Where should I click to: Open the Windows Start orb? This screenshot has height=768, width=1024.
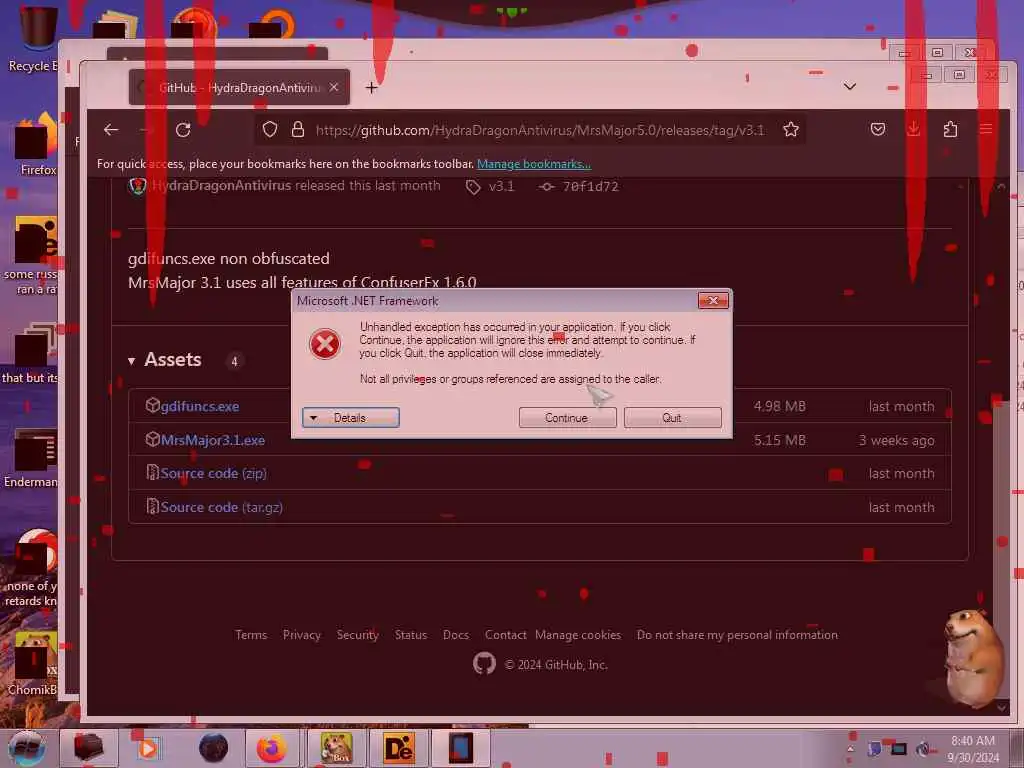click(27, 748)
